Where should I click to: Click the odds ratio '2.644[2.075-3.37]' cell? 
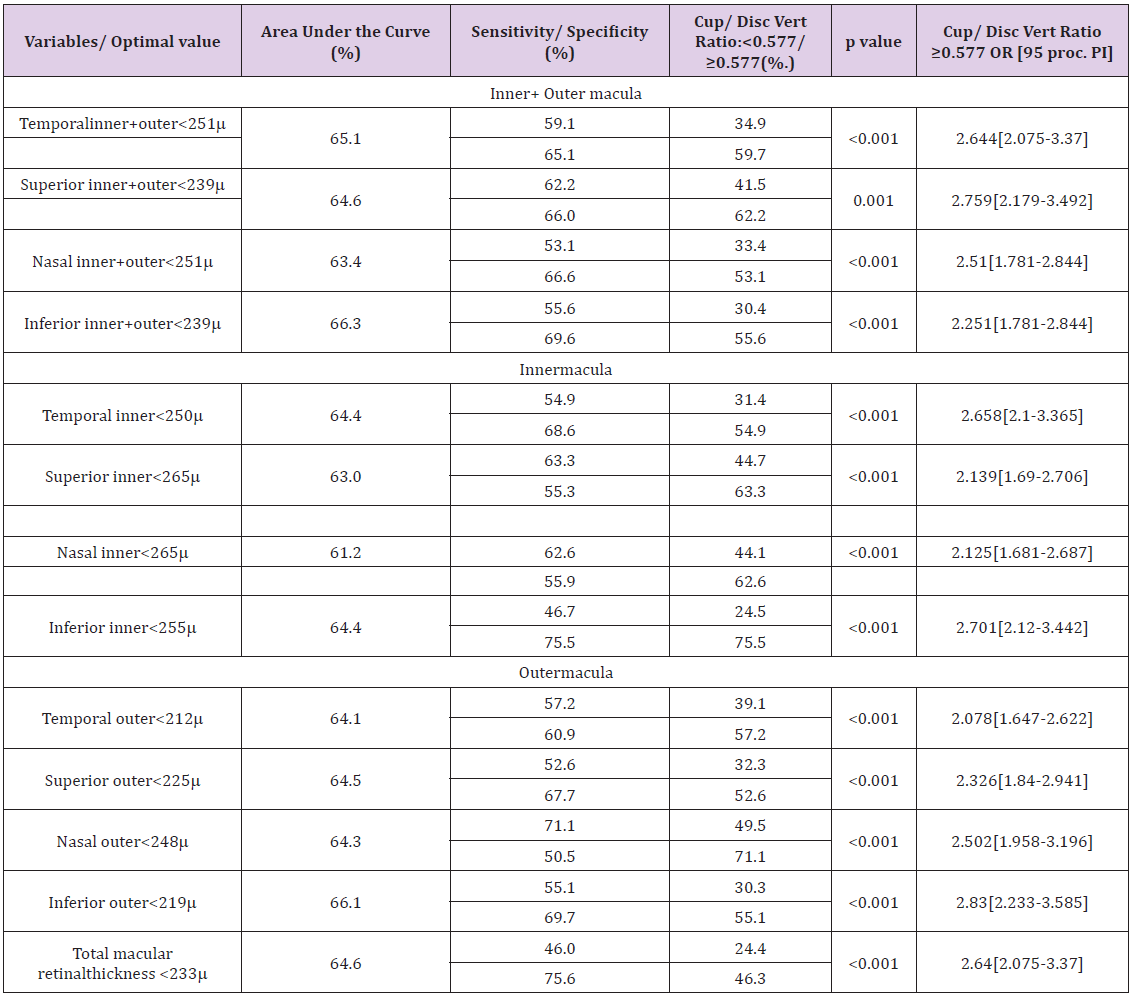point(1022,138)
